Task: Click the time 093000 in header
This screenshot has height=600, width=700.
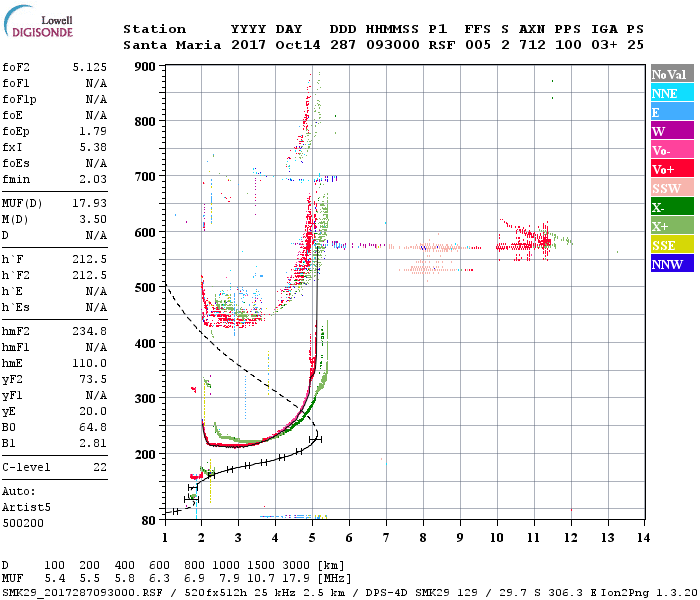Action: coord(393,45)
